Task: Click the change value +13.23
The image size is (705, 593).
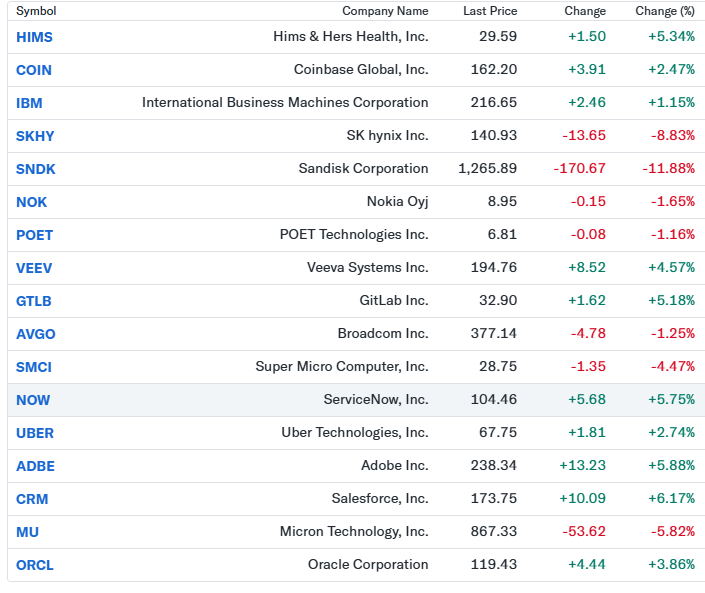Action: pyautogui.click(x=582, y=465)
